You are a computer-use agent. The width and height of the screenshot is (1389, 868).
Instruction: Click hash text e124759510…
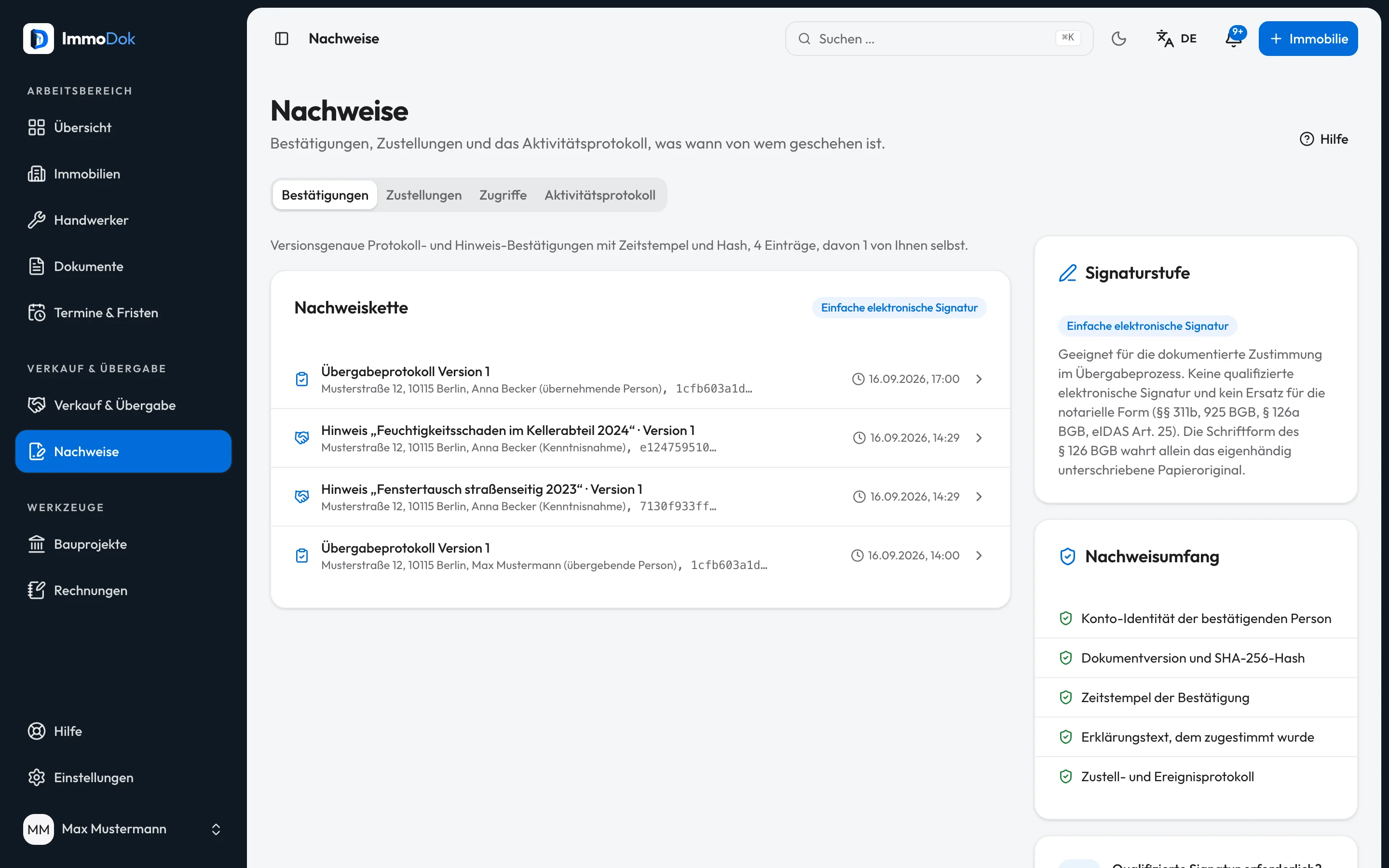coord(678,447)
